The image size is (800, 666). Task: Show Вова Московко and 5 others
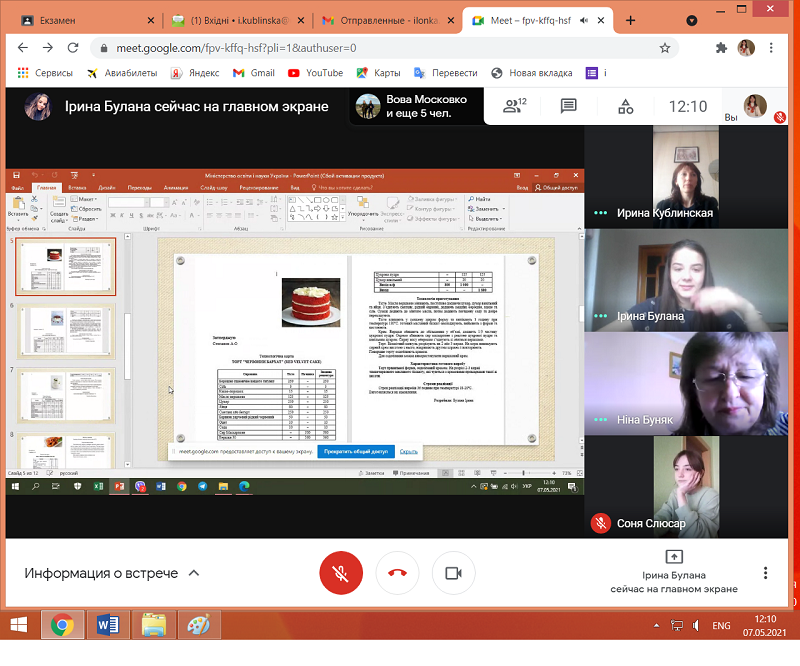[416, 106]
